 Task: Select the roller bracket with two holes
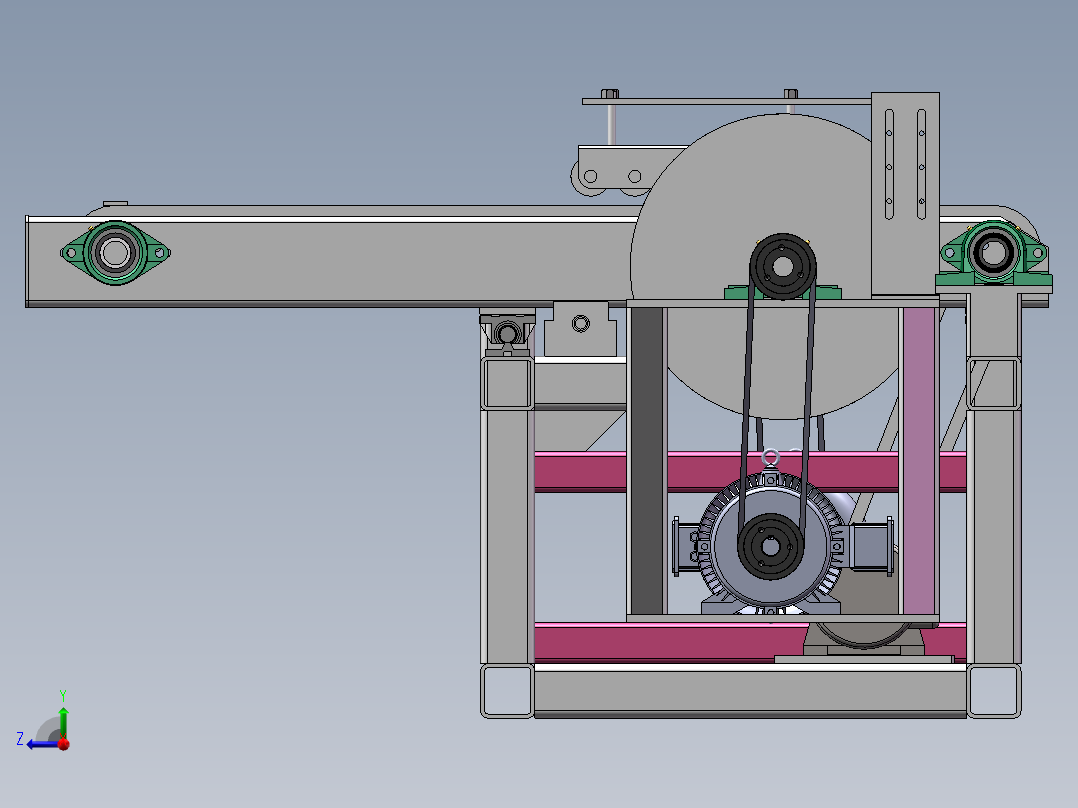click(x=615, y=168)
